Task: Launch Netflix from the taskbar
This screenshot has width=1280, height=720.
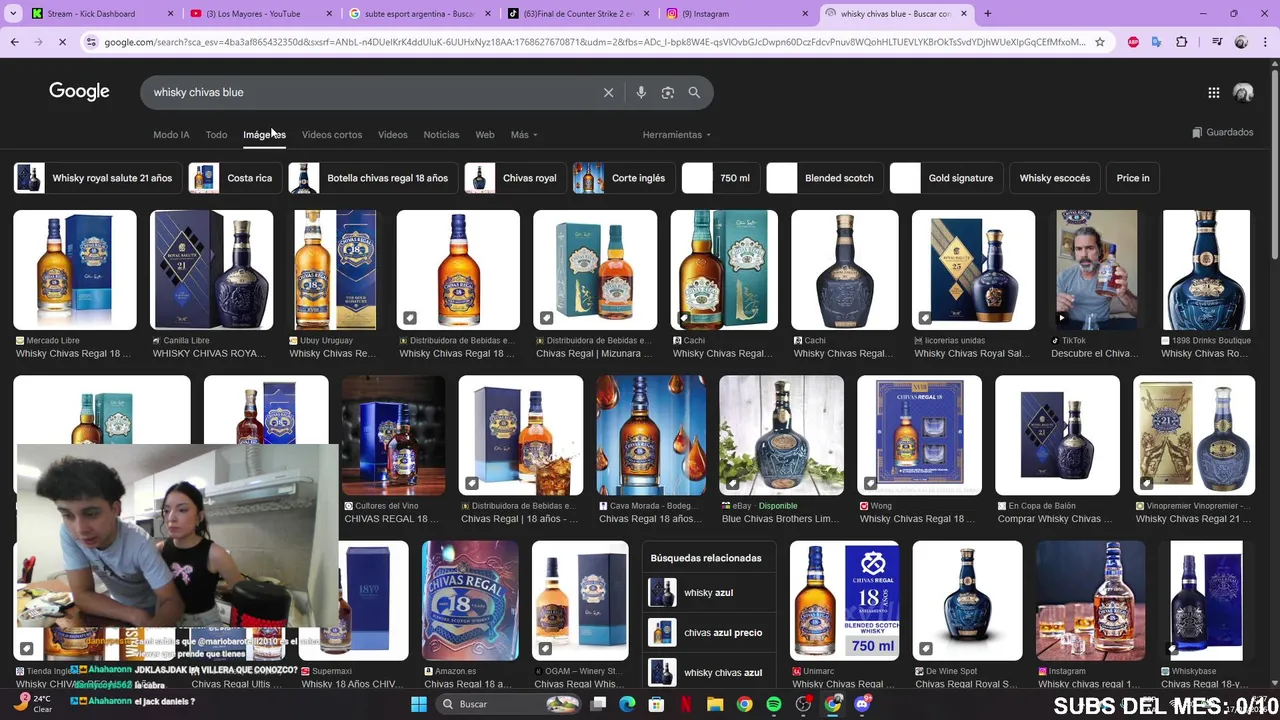Action: [686, 704]
